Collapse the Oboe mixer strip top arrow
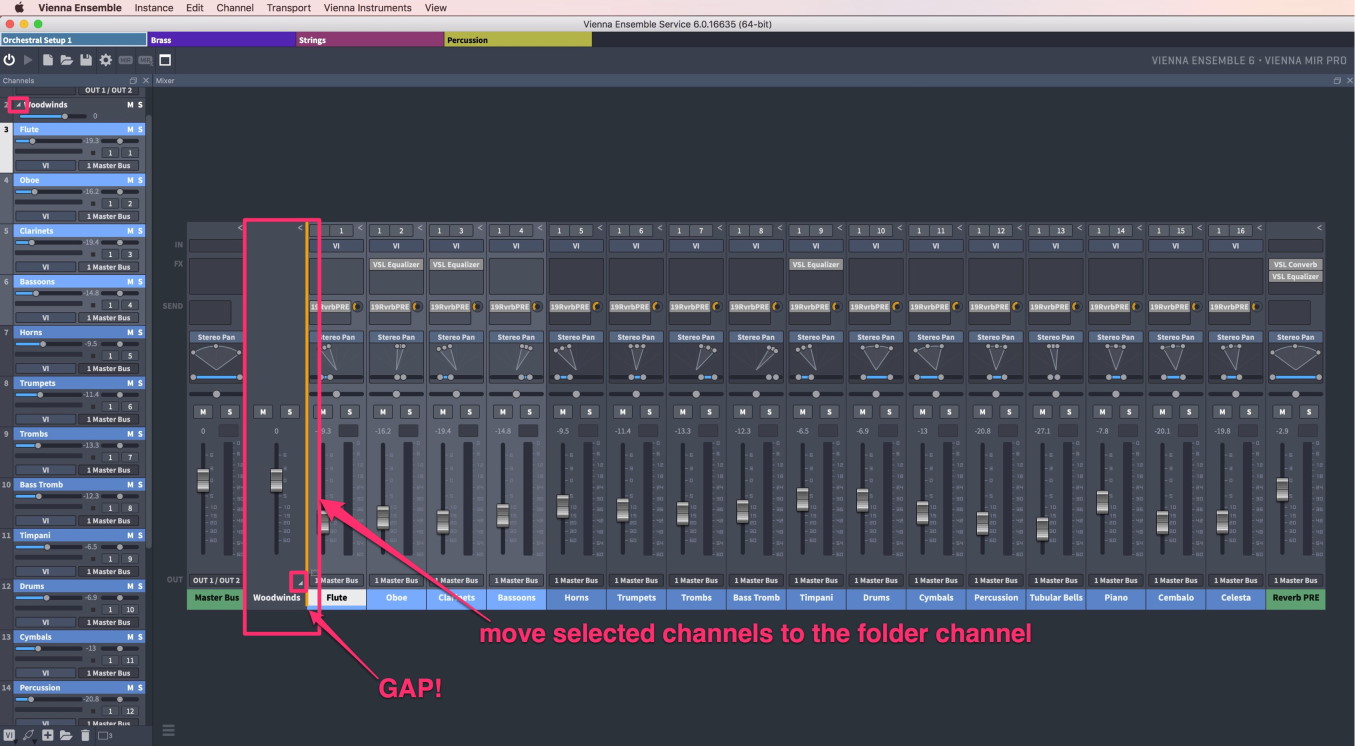 [419, 228]
